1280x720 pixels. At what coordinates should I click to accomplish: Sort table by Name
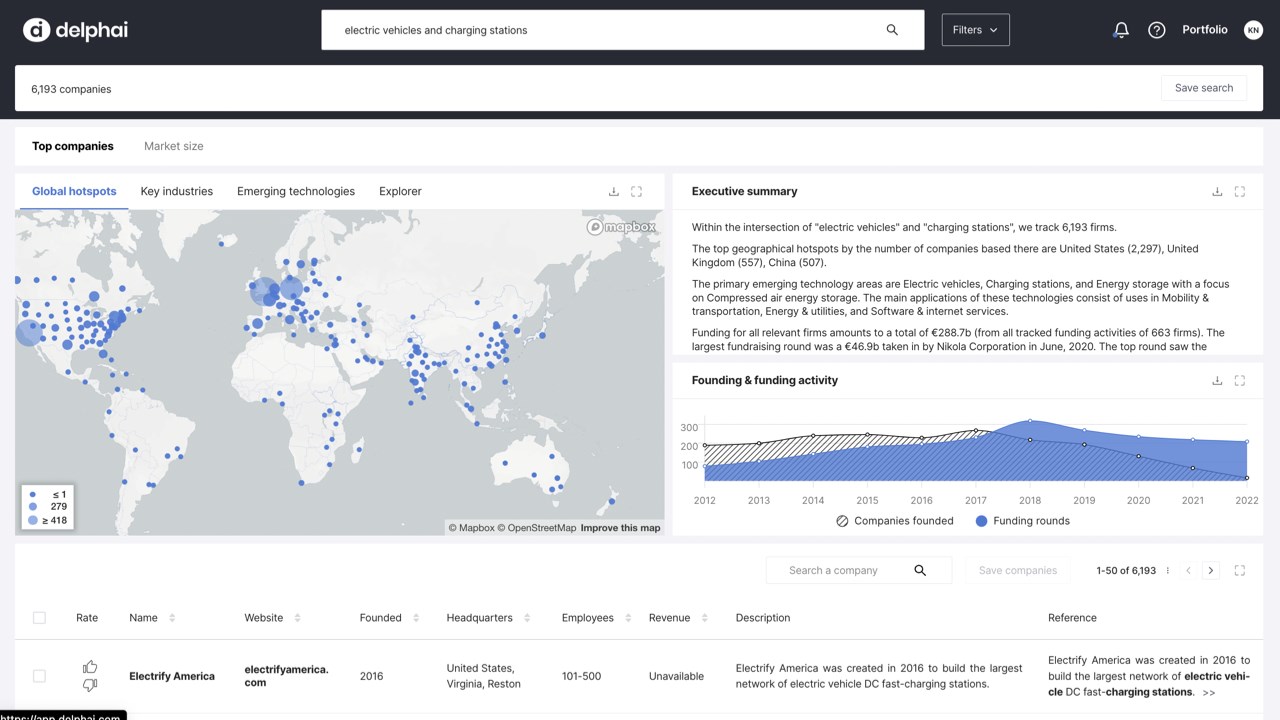pos(172,618)
